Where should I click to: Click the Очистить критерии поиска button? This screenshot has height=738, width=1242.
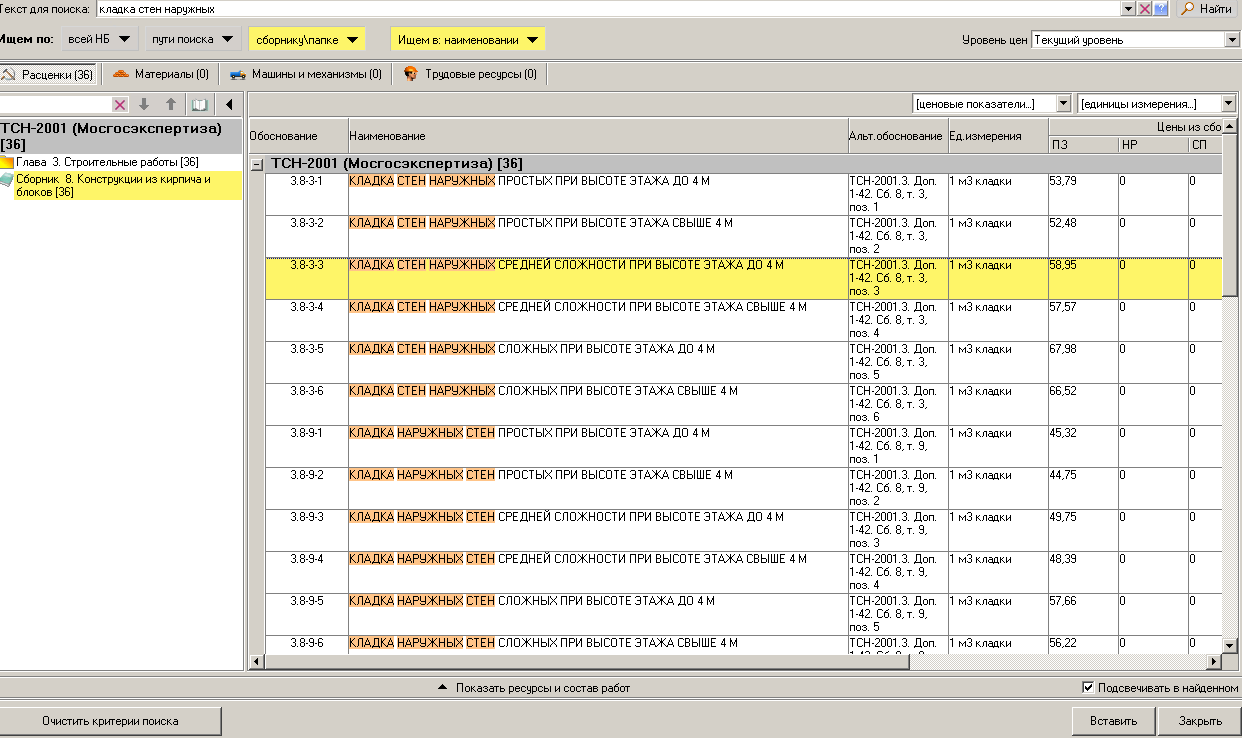[x=110, y=721]
